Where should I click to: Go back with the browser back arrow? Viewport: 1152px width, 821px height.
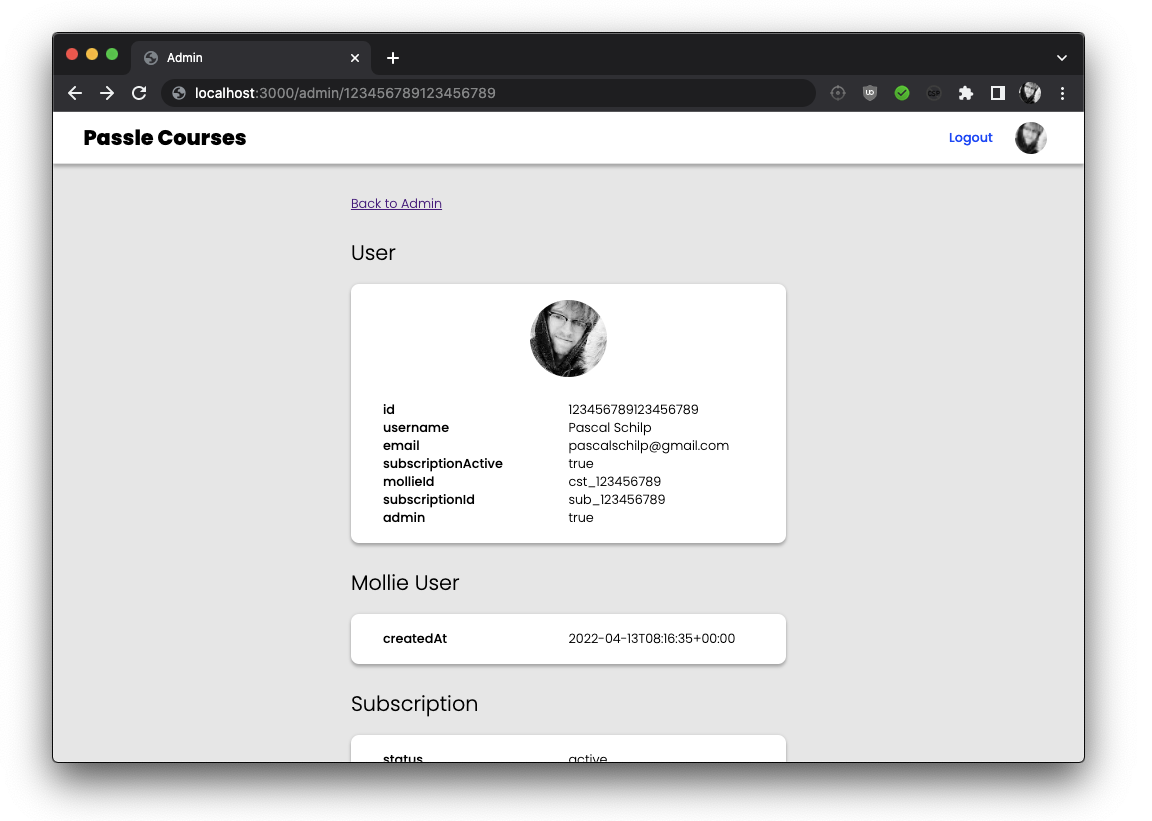(75, 93)
